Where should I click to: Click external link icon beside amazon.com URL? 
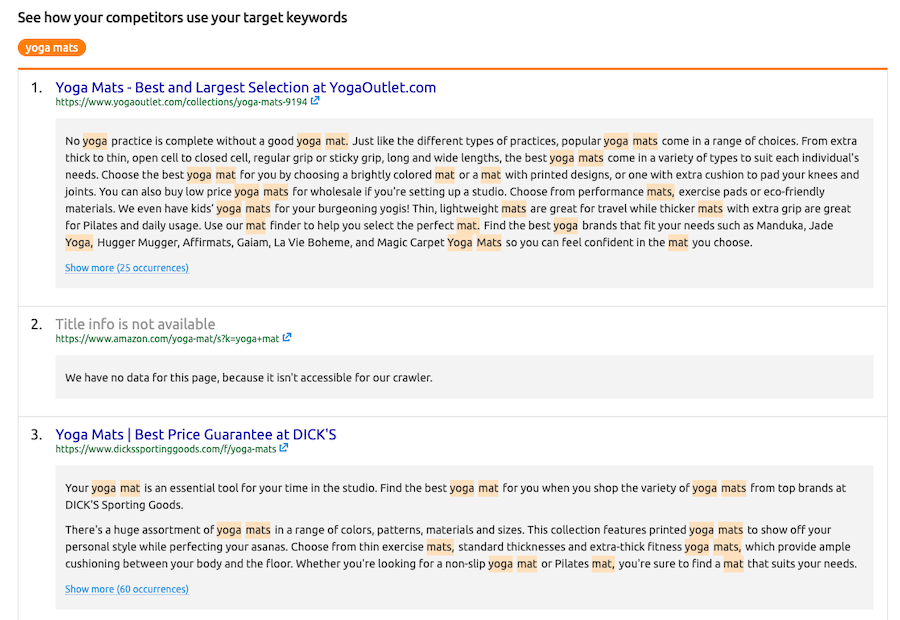(287, 338)
